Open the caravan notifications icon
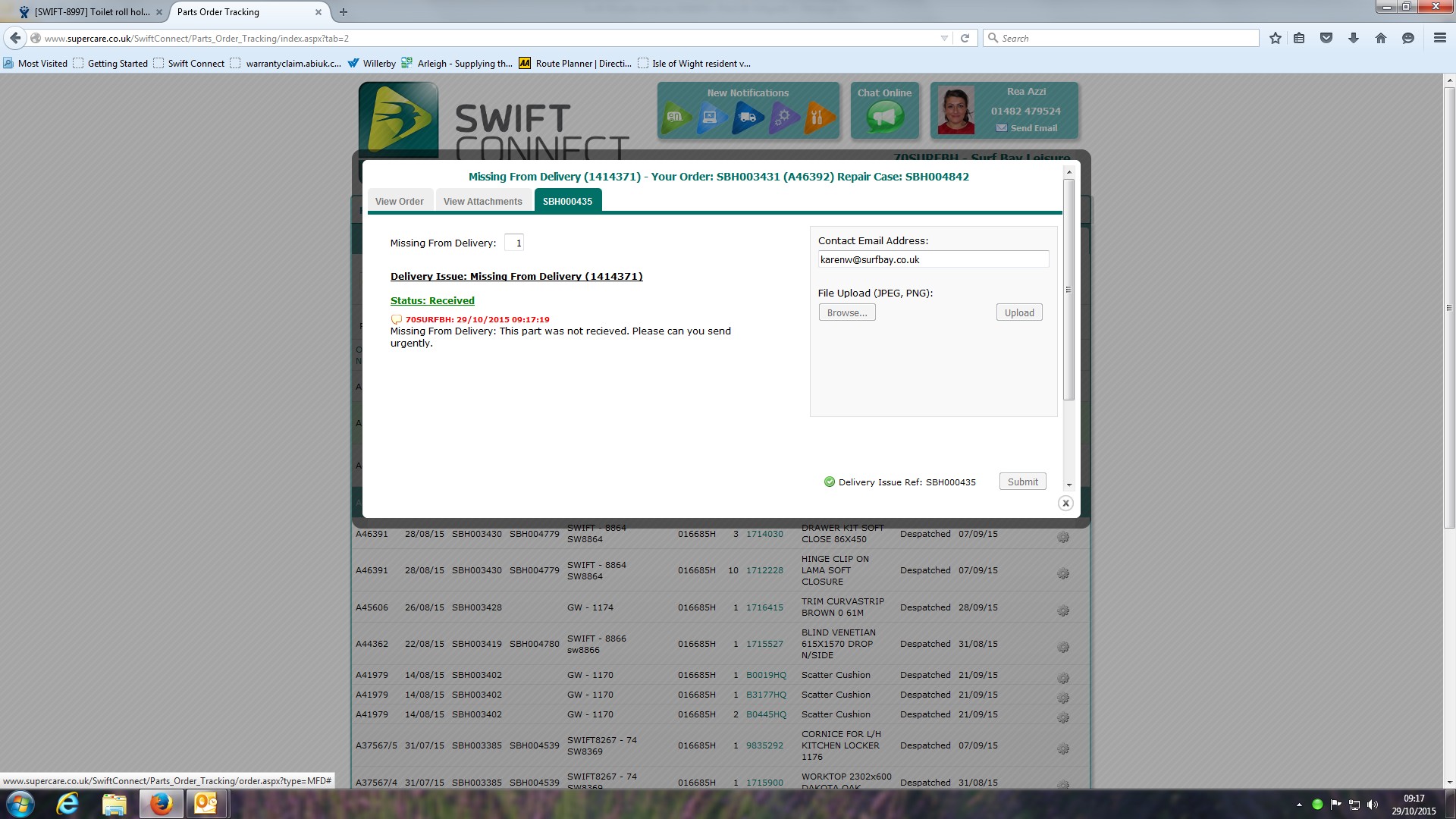 pyautogui.click(x=676, y=117)
